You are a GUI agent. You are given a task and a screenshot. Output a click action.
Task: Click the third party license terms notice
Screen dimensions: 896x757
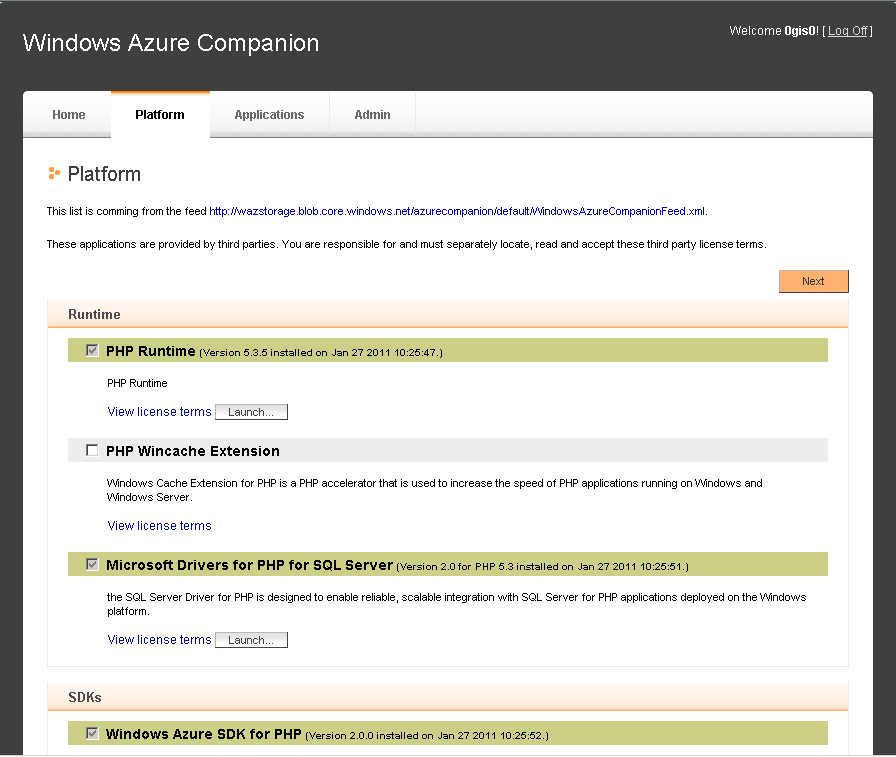pyautogui.click(x=406, y=245)
